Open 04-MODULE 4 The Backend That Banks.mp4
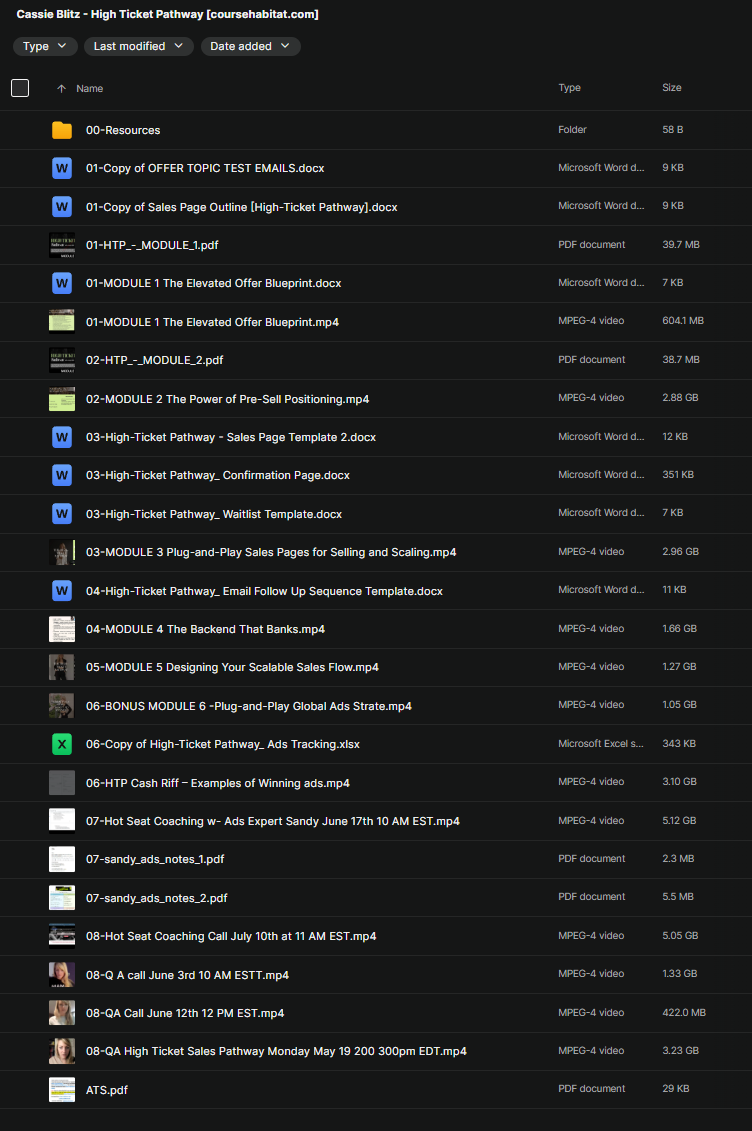Viewport: 752px width, 1131px height. (205, 629)
